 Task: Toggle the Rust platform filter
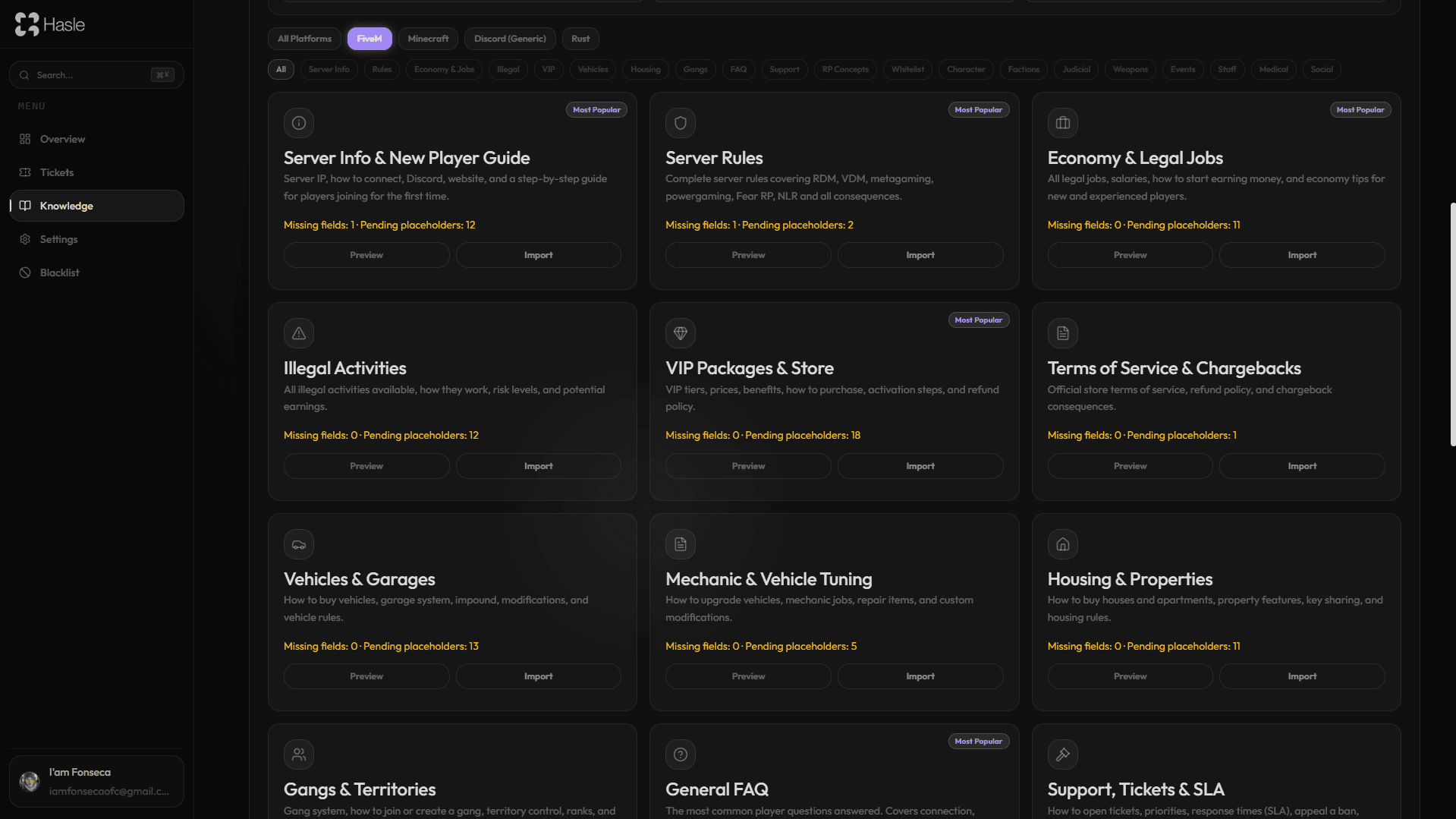[580, 38]
